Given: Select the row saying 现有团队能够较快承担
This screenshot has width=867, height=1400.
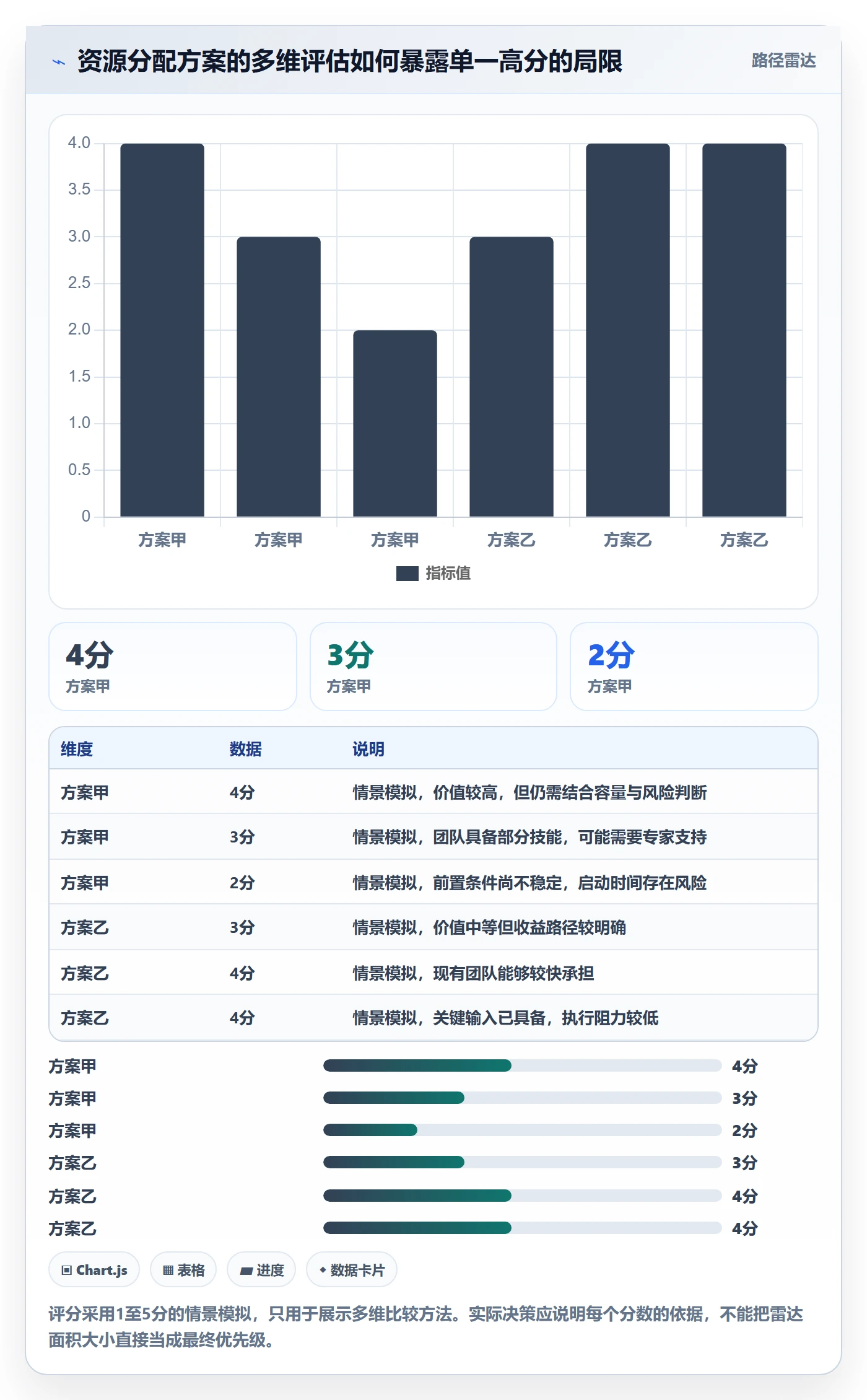Looking at the screenshot, I should pyautogui.click(x=434, y=973).
